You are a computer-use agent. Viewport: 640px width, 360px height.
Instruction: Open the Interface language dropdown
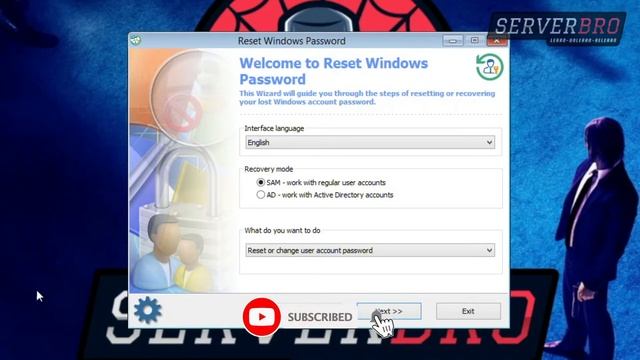coord(370,142)
